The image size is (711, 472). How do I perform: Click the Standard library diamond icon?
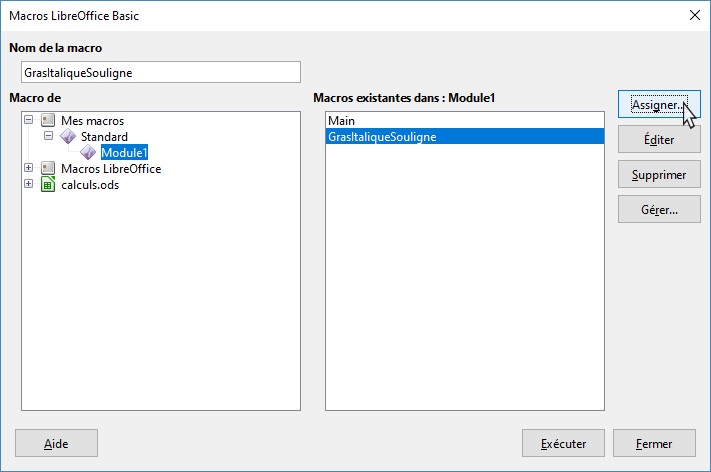(67, 136)
